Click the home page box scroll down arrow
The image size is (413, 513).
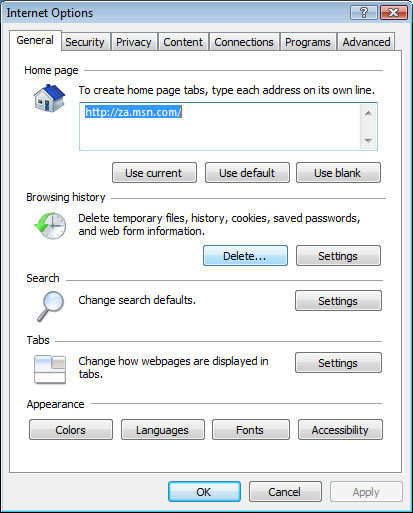[368, 140]
